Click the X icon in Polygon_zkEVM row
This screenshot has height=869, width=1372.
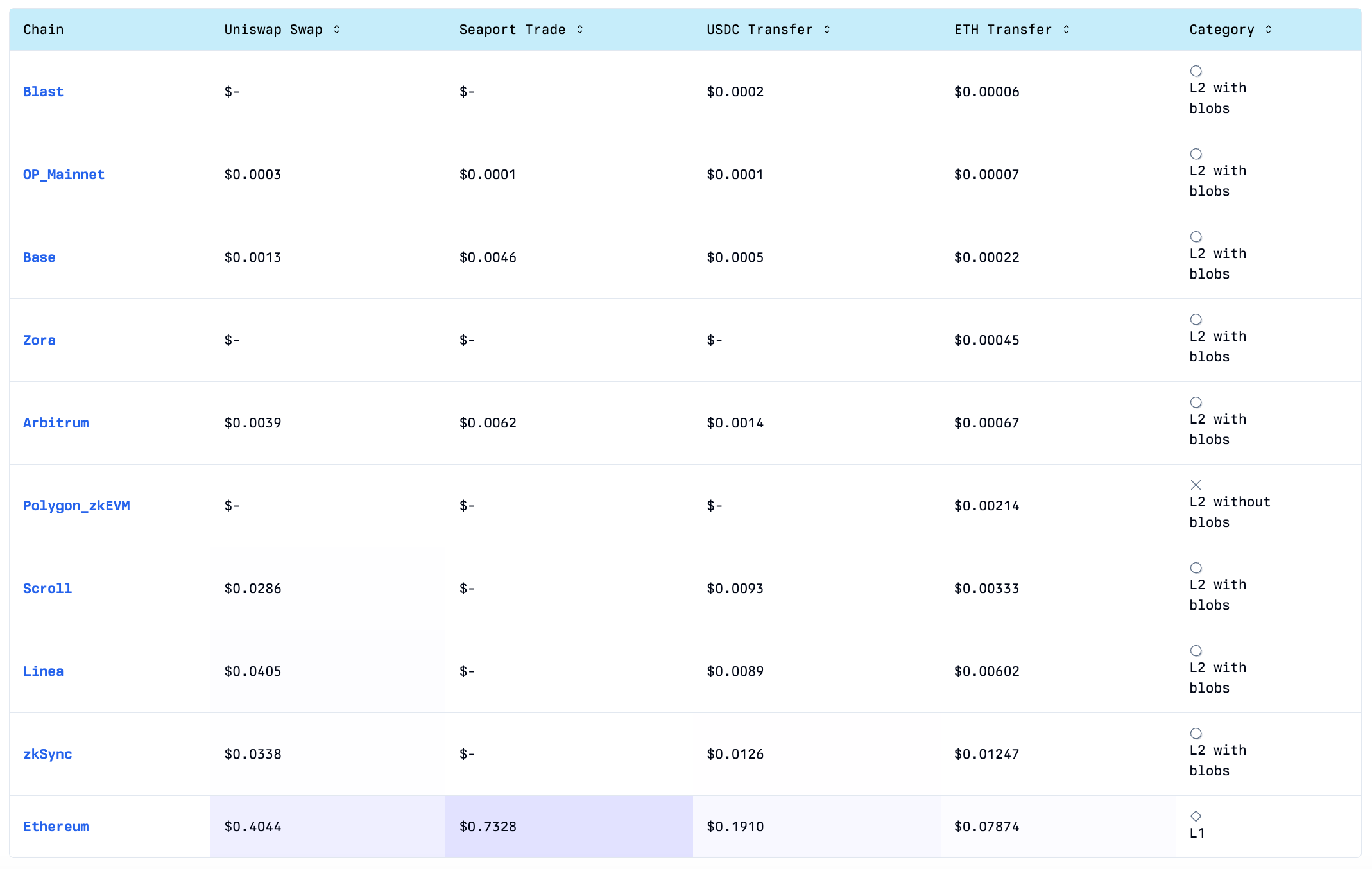(x=1196, y=485)
